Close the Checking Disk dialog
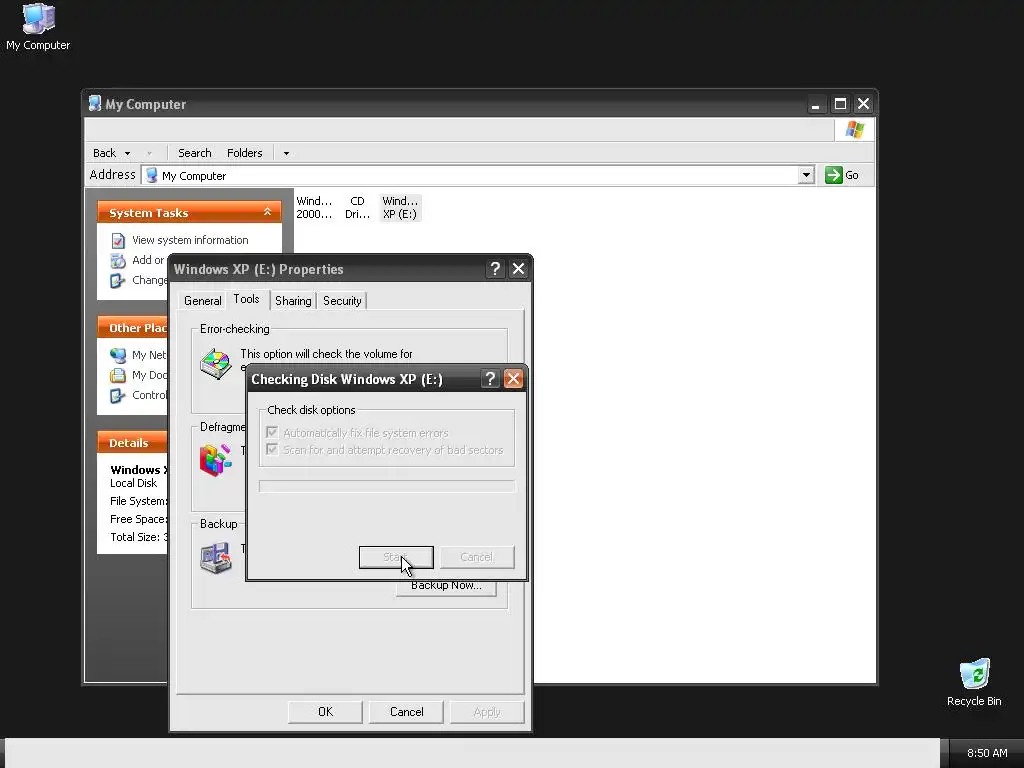 [x=513, y=379]
